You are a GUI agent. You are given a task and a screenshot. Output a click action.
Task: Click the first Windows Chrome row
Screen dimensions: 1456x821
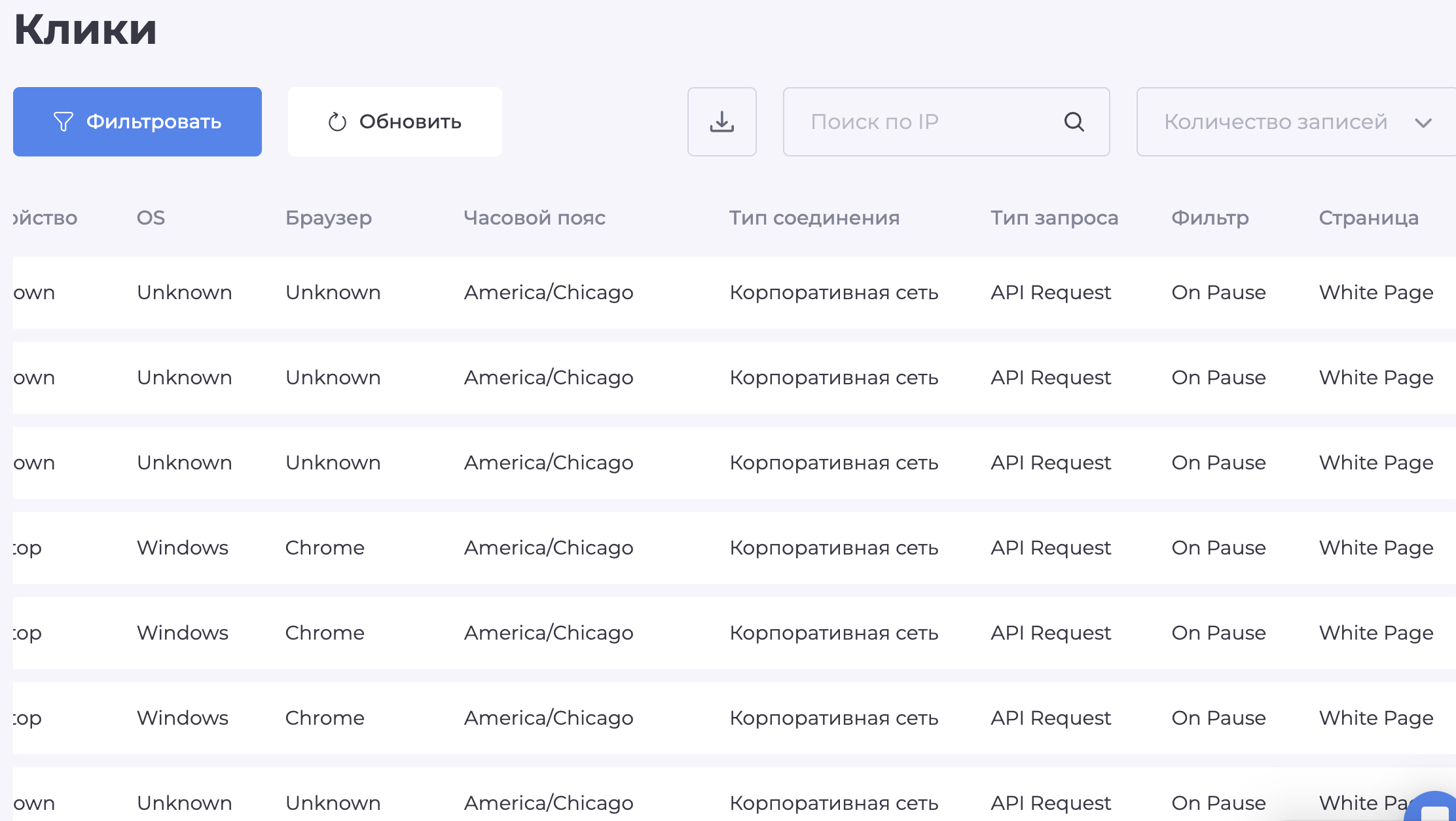(x=324, y=548)
